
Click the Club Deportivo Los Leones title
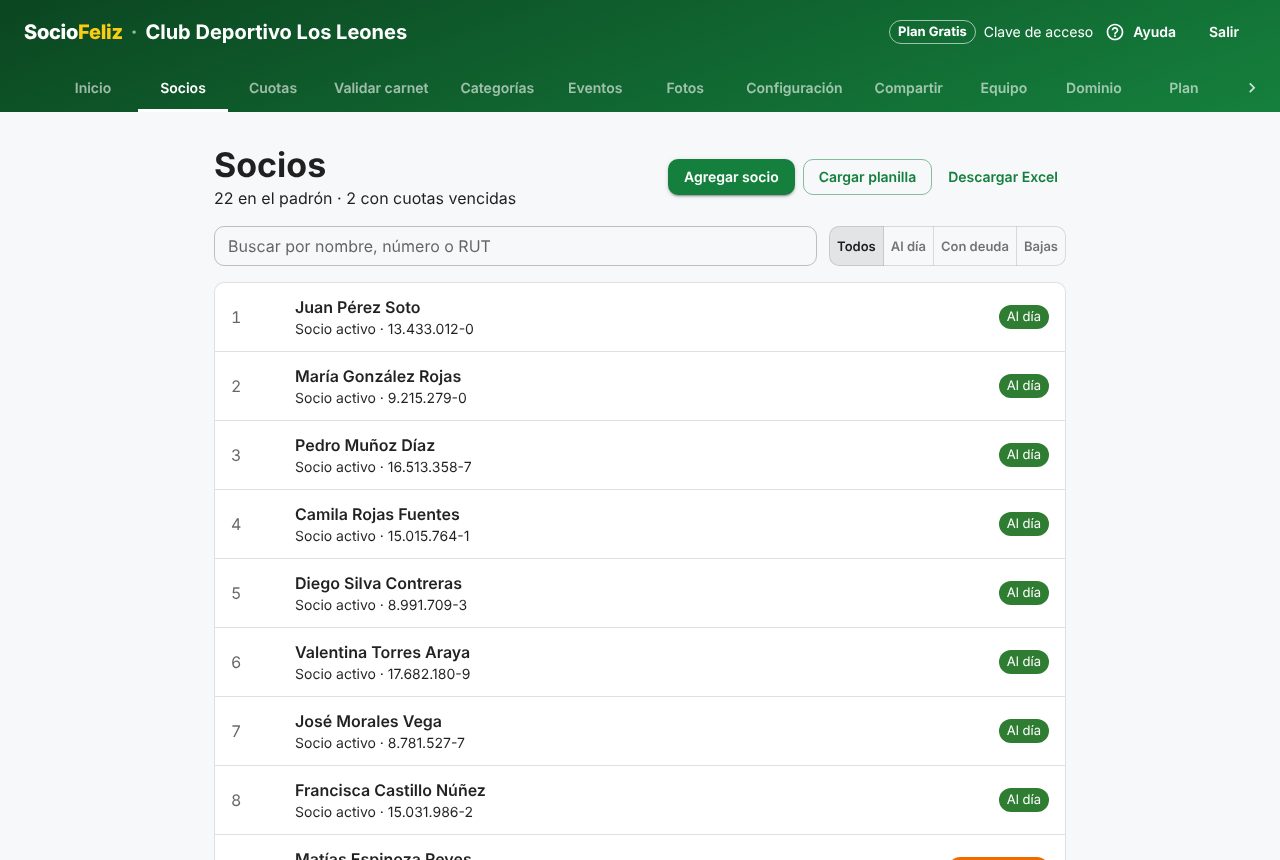(x=276, y=32)
